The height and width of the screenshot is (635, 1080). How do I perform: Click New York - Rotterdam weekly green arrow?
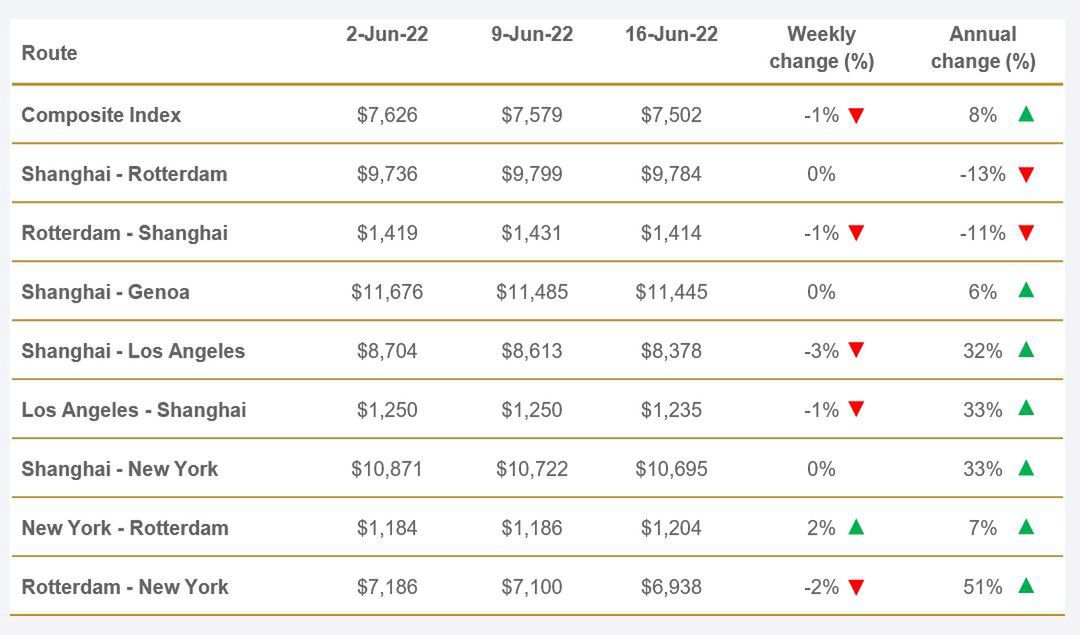[856, 527]
